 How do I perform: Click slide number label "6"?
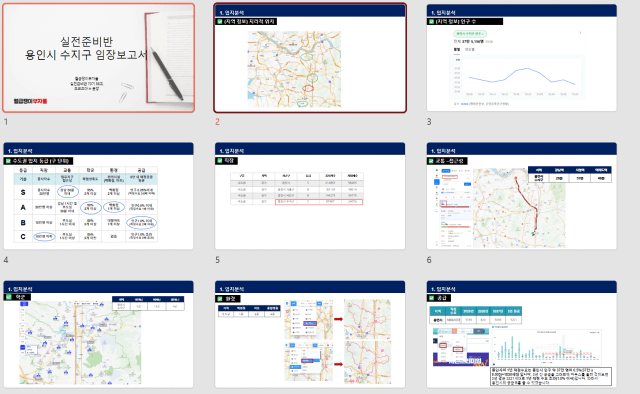(x=429, y=260)
